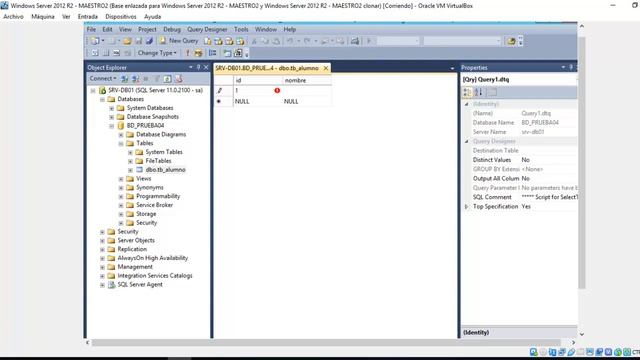Select the AlwaysOn High Availability node

pos(153,258)
